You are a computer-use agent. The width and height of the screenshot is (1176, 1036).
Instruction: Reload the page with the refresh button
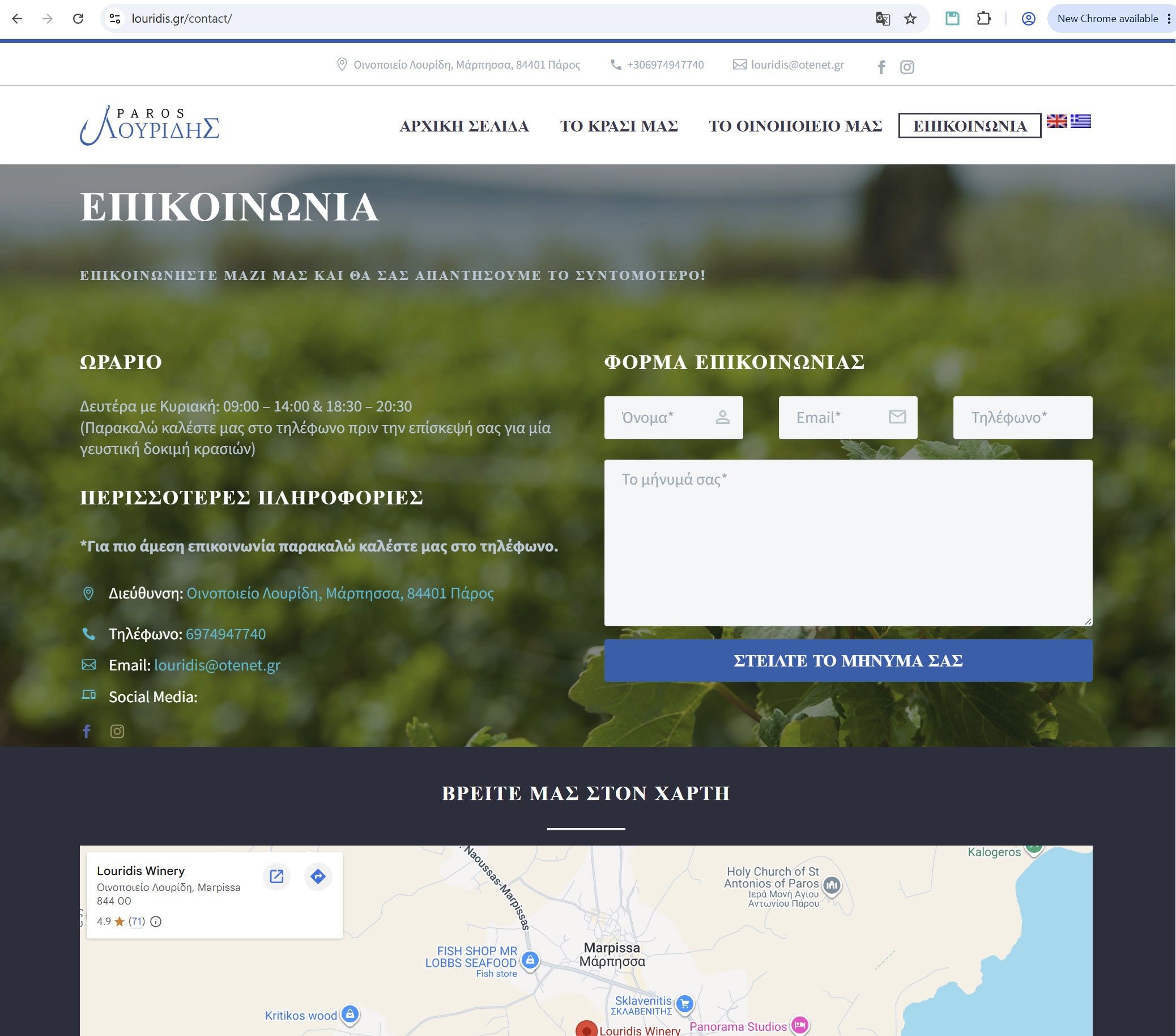pos(78,18)
